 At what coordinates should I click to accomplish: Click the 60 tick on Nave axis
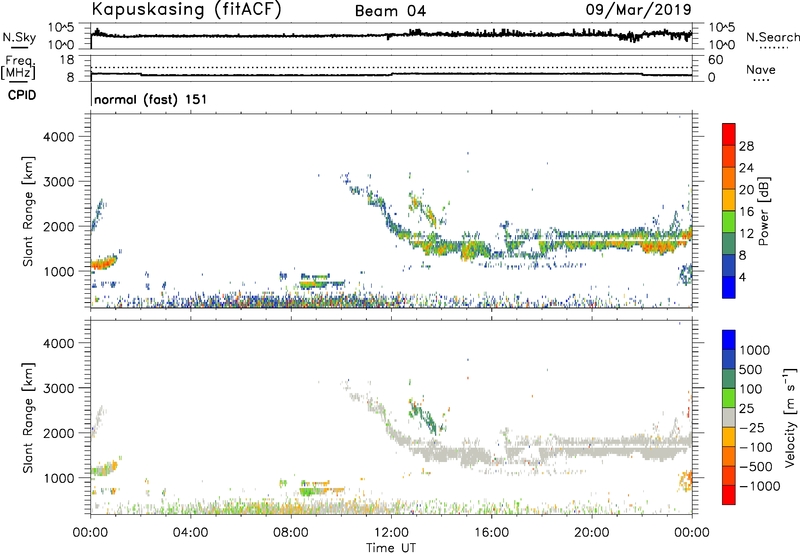point(716,60)
